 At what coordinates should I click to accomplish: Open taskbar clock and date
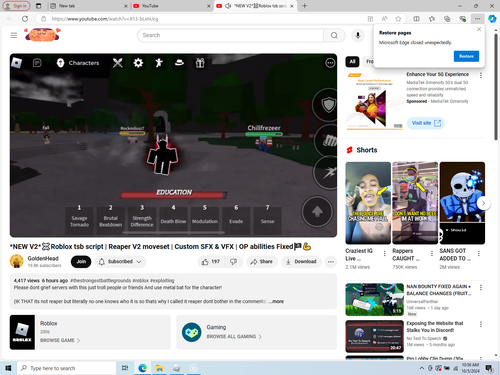coord(470,368)
